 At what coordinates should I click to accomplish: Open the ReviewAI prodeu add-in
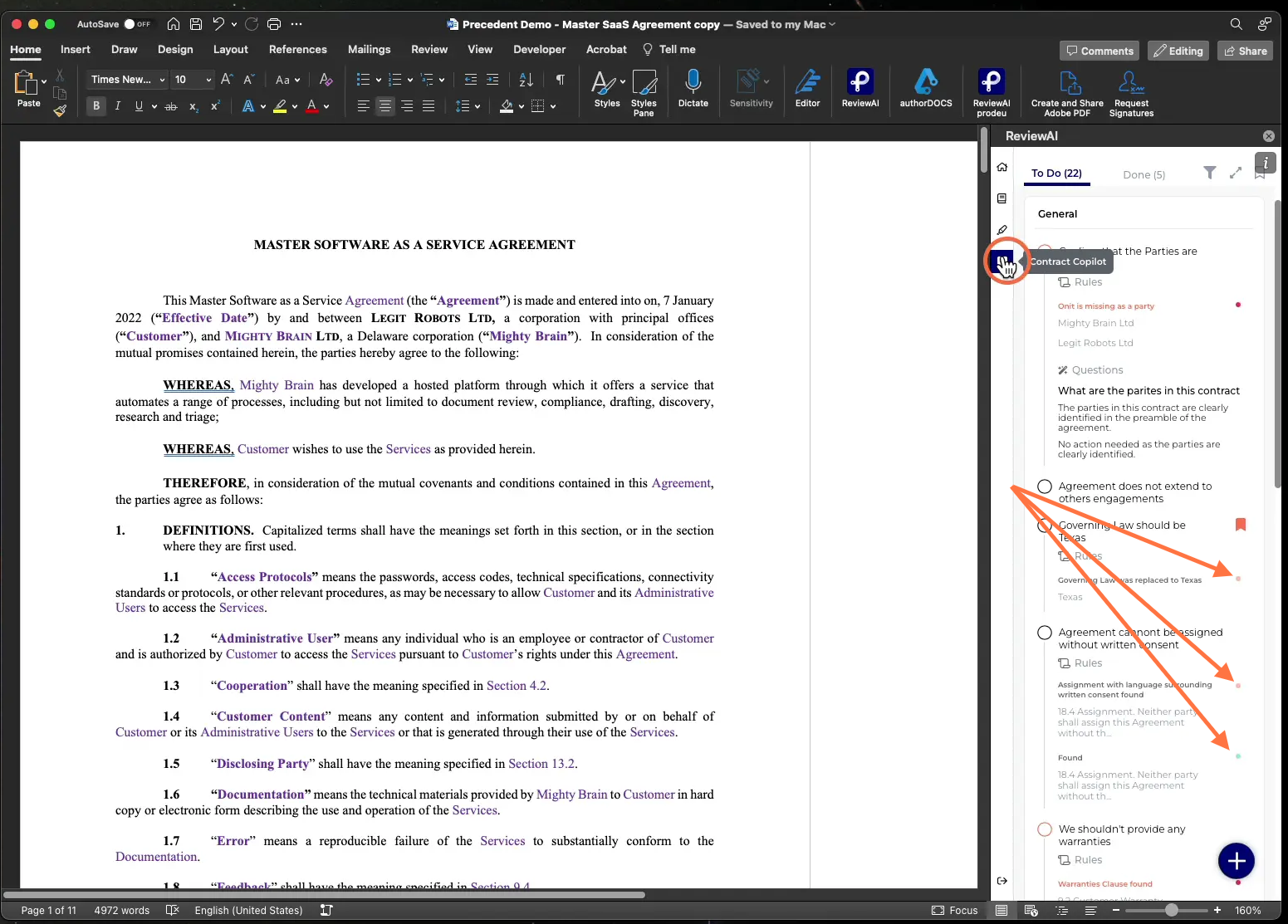pyautogui.click(x=992, y=92)
